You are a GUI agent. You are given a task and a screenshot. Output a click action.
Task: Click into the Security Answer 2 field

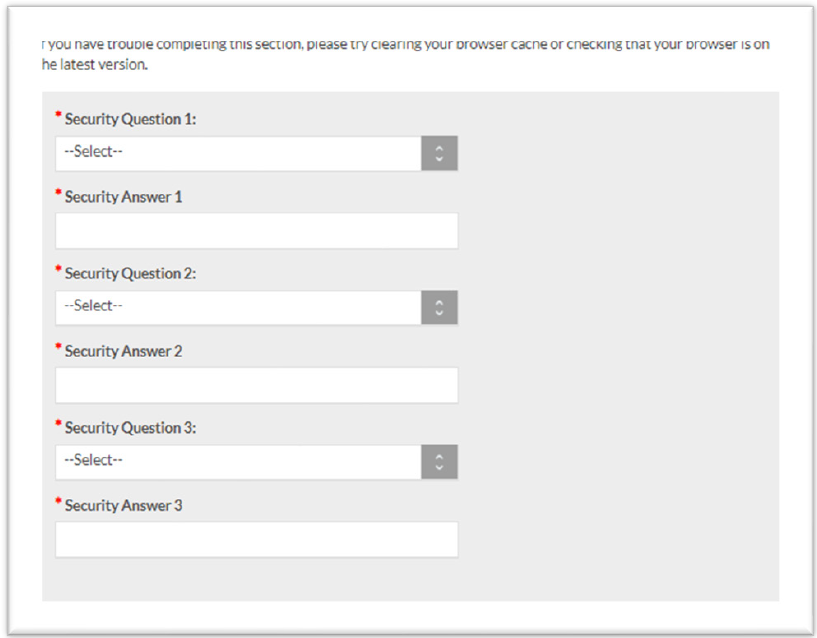[x=256, y=385]
